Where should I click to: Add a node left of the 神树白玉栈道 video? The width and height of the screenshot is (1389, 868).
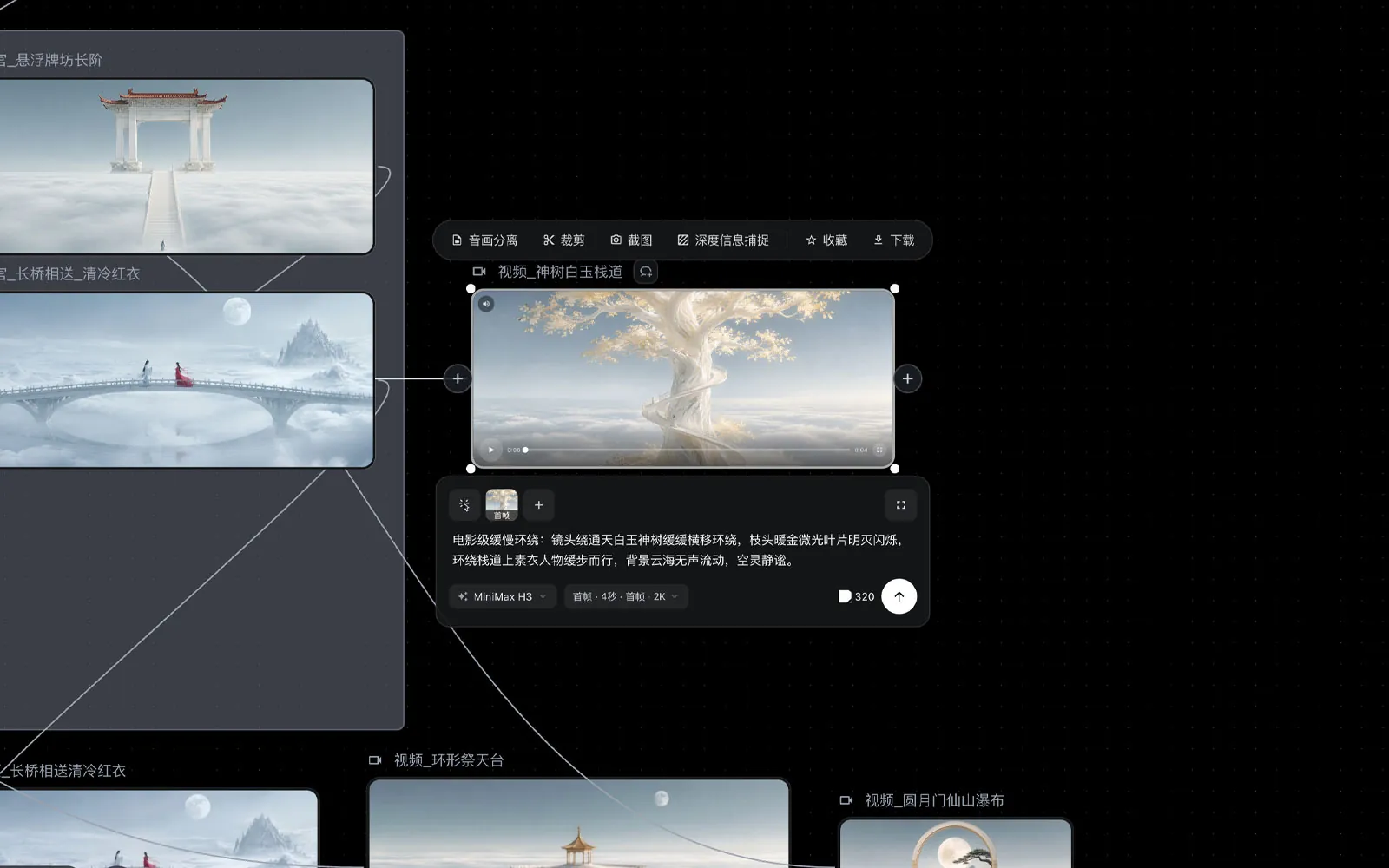pyautogui.click(x=458, y=378)
